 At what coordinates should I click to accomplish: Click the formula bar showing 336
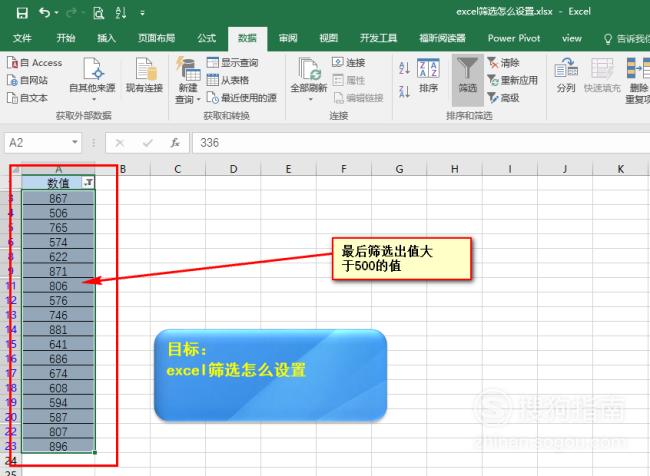(x=421, y=143)
